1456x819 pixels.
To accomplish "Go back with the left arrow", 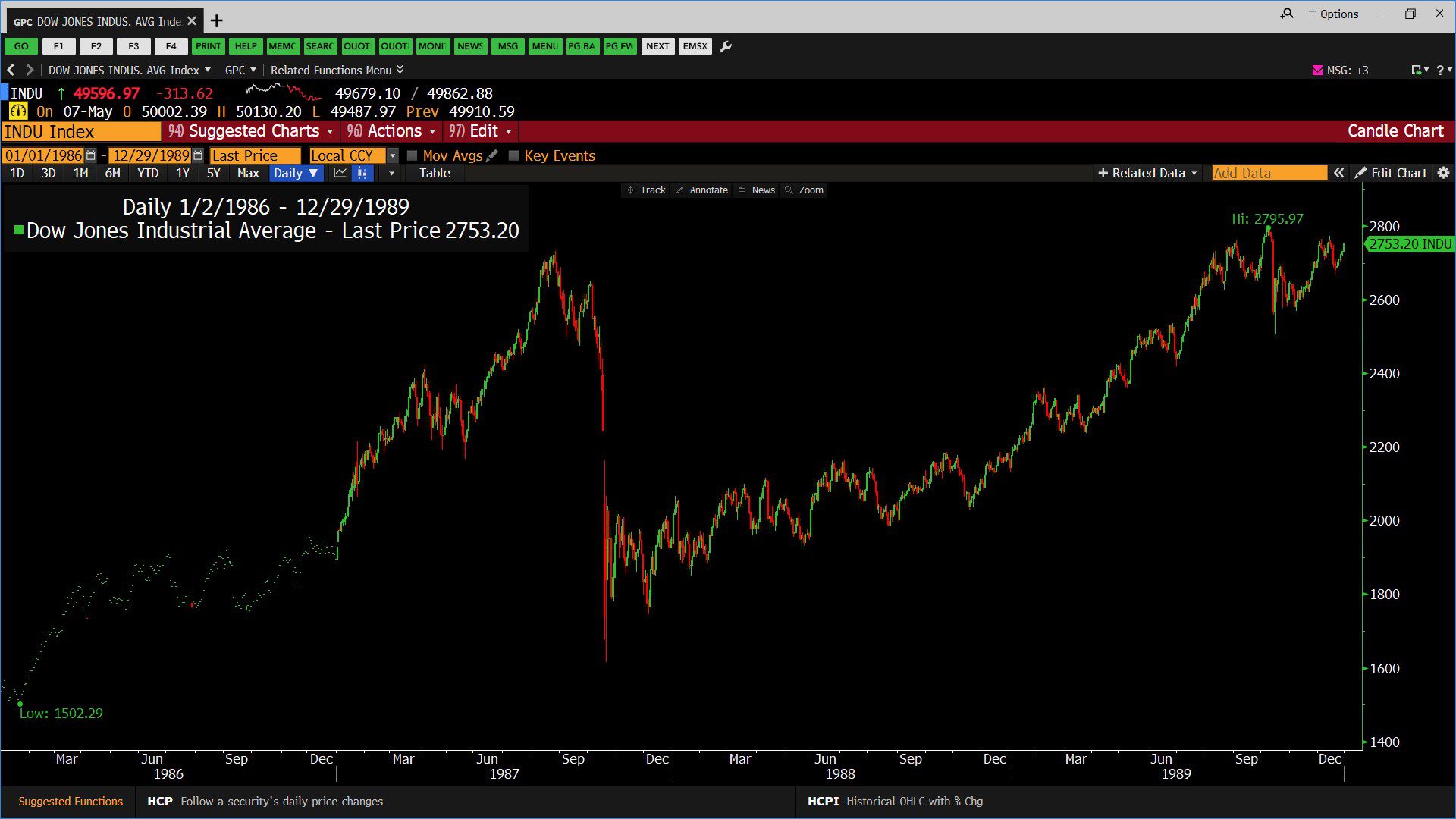I will click(11, 70).
